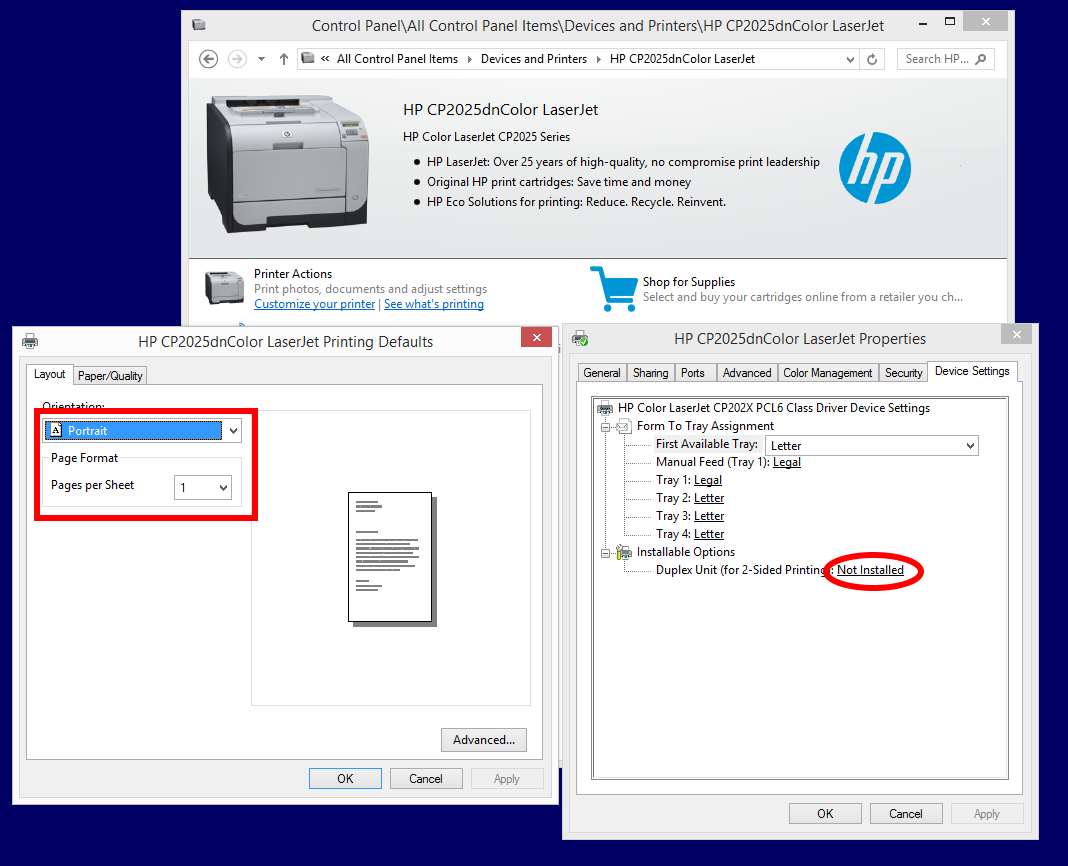Screen dimensions: 1068x866
Task: Click the Tray 2 Letter value
Action: coord(709,498)
